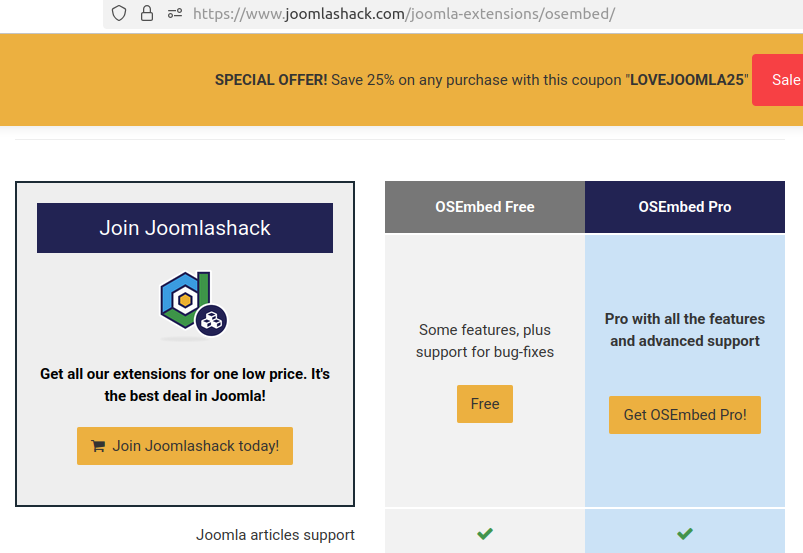This screenshot has height=553, width=803.
Task: Click the Get OSEmbed Pro! button
Action: [685, 415]
